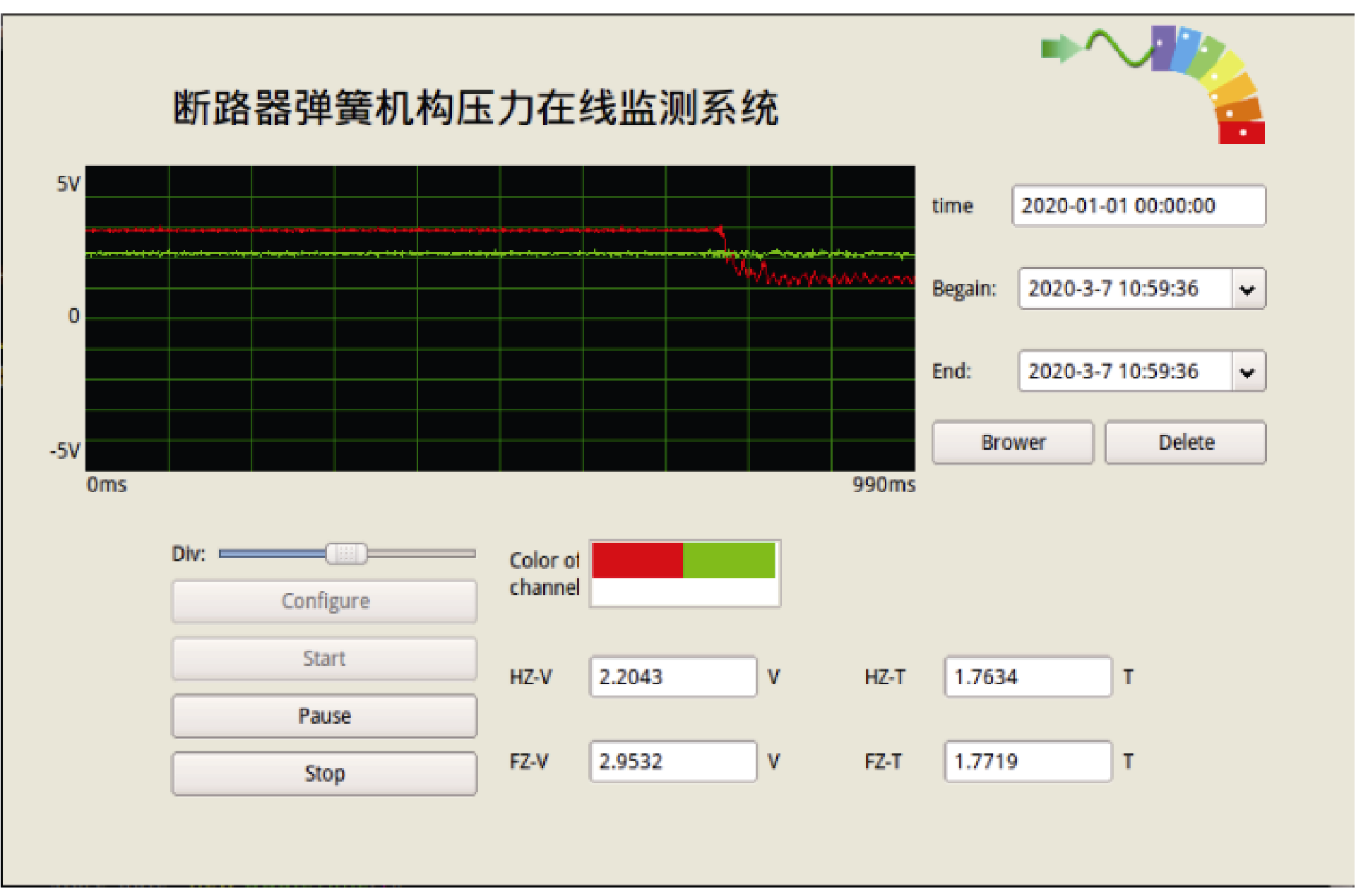The width and height of the screenshot is (1356, 896).
Task: Click the FZ-T value field
Action: pos(1028,762)
